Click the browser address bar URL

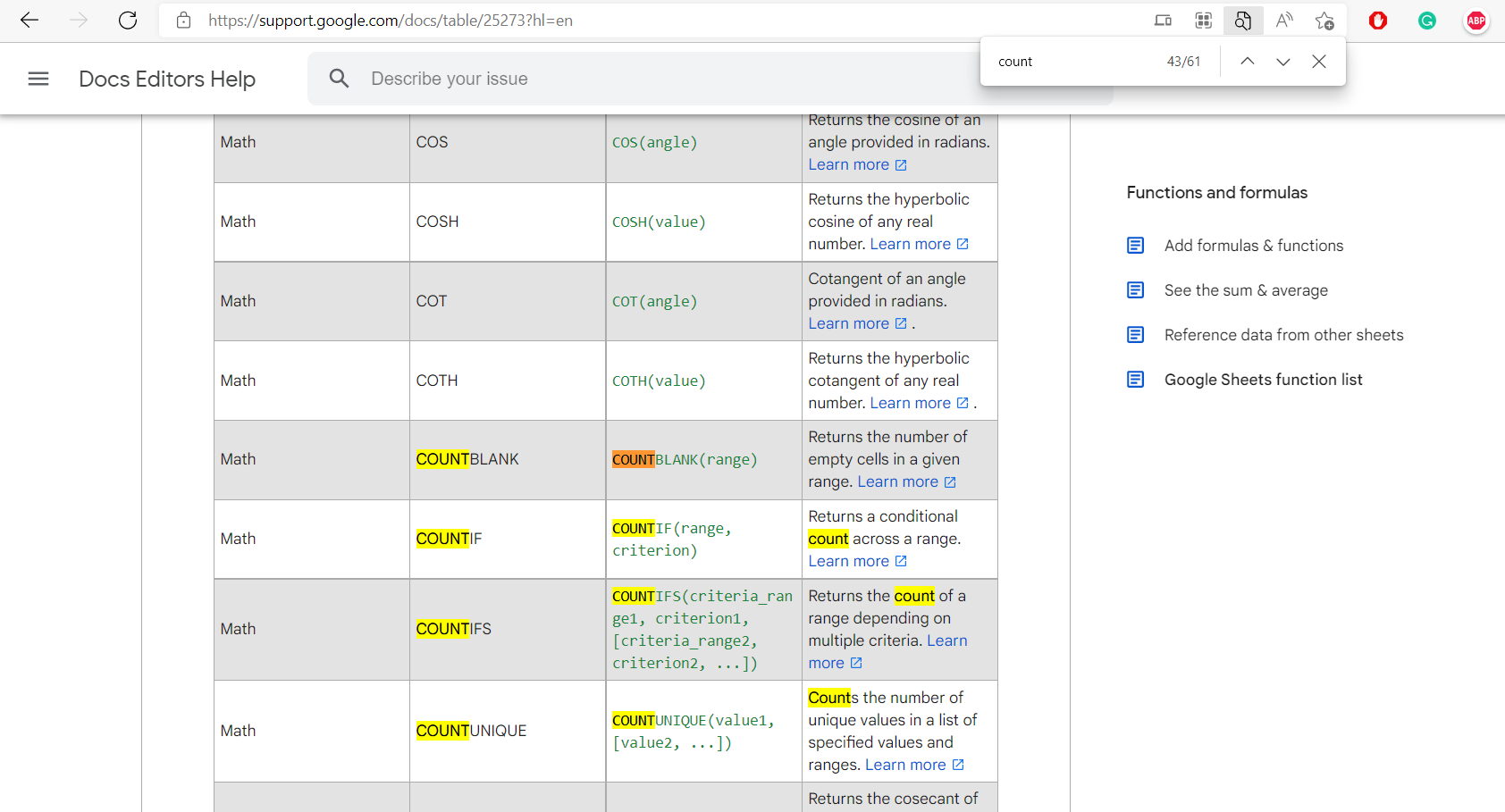[x=391, y=21]
